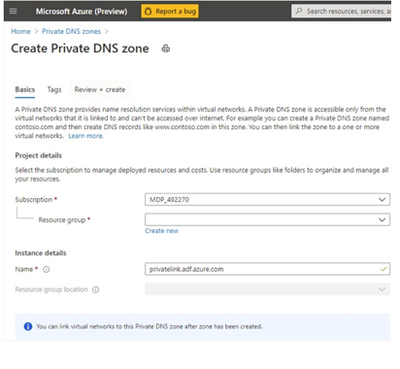Expand the Subscription dropdown
This screenshot has height=369, width=400.
(267, 200)
